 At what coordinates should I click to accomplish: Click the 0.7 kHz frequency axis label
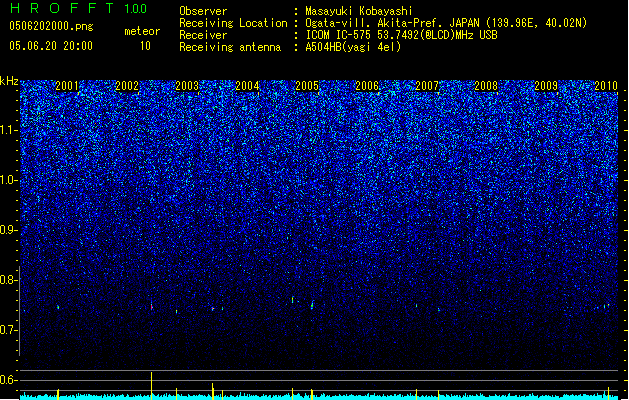9,330
